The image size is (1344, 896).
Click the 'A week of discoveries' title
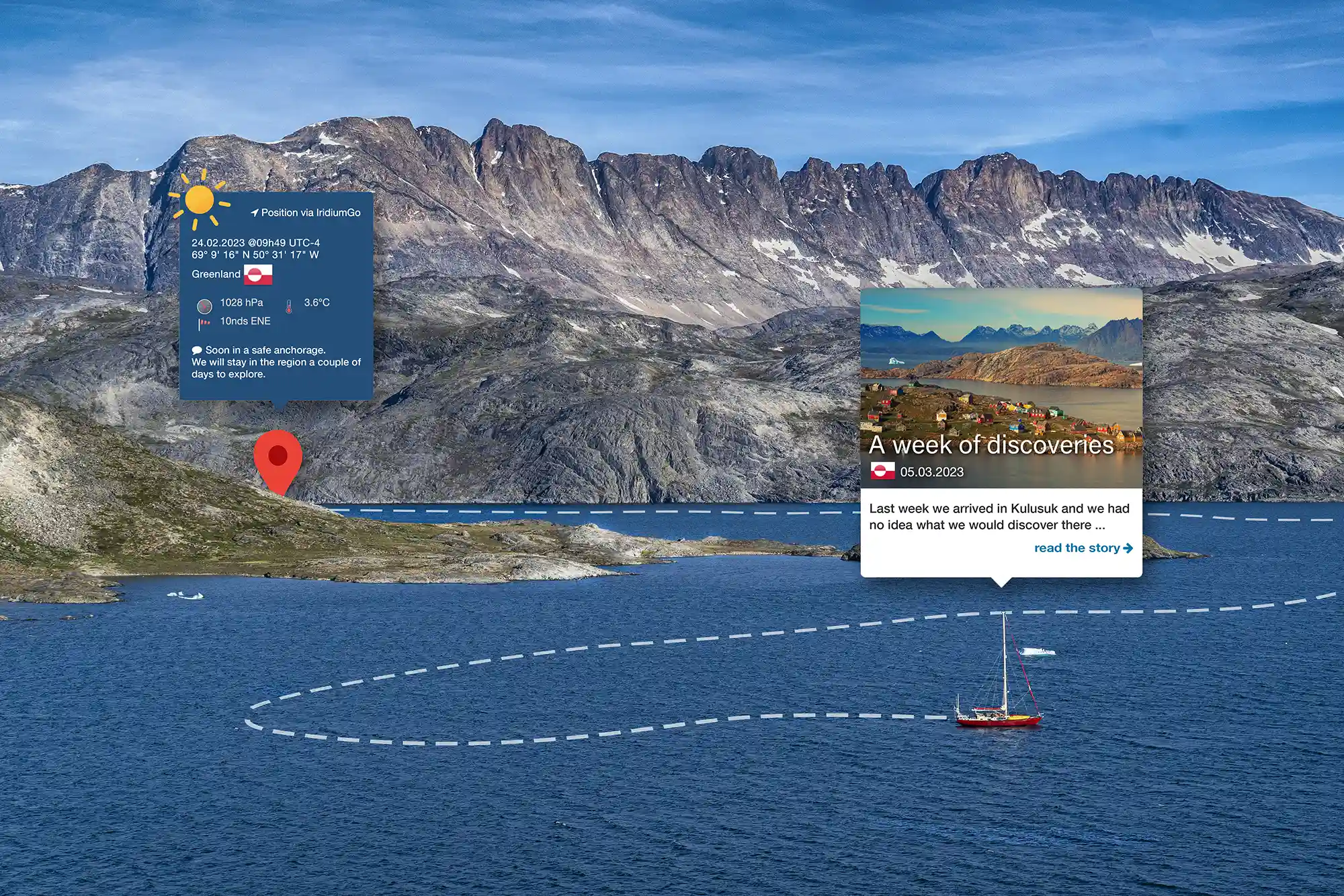[x=991, y=445]
